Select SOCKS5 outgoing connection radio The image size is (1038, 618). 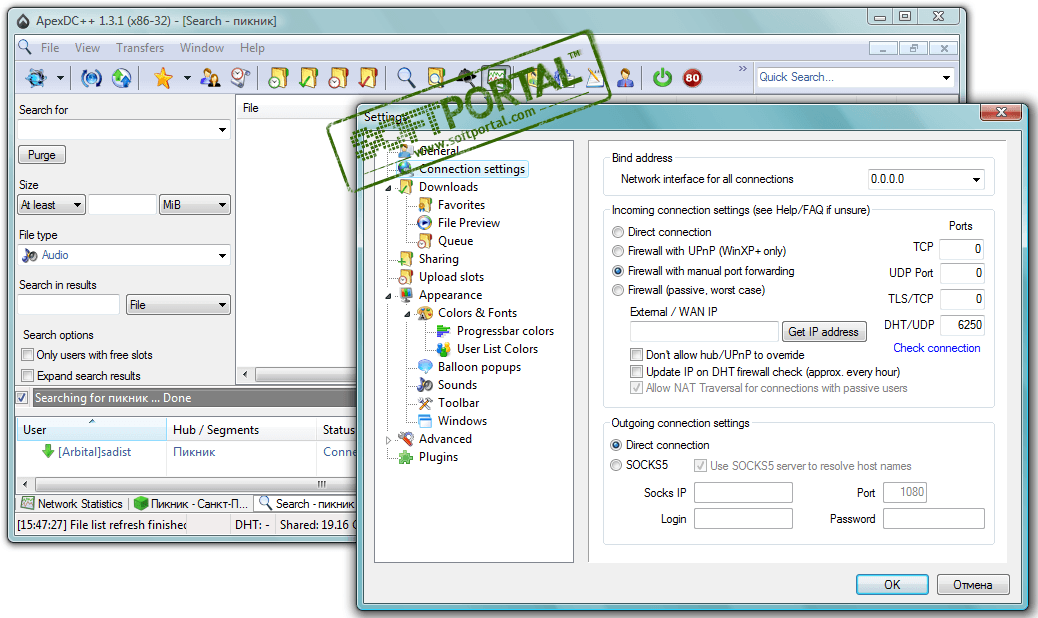click(616, 465)
